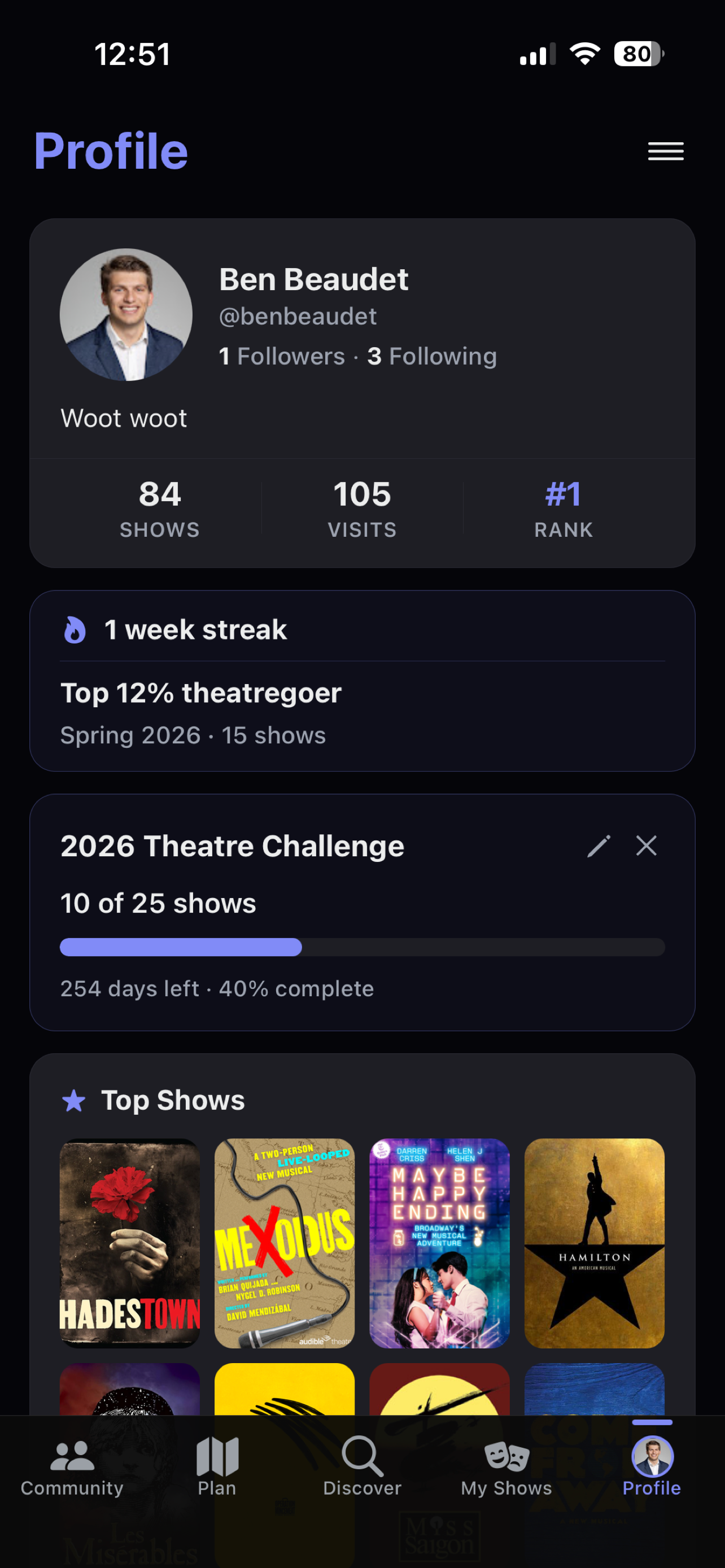Open the hamburger menu icon
Viewport: 725px width, 1568px height.
tap(665, 151)
